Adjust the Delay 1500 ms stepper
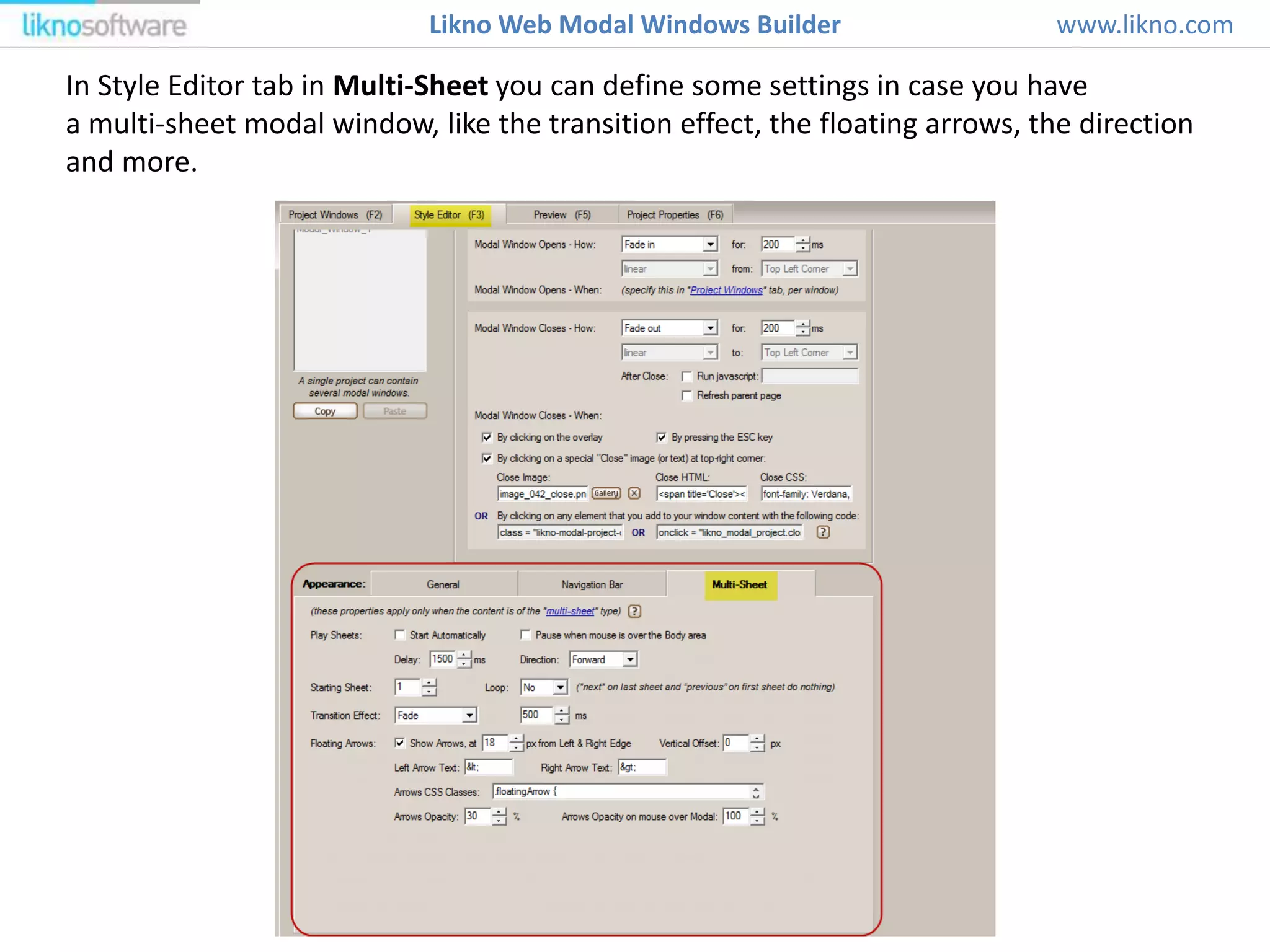The height and width of the screenshot is (952, 1270). click(464, 659)
